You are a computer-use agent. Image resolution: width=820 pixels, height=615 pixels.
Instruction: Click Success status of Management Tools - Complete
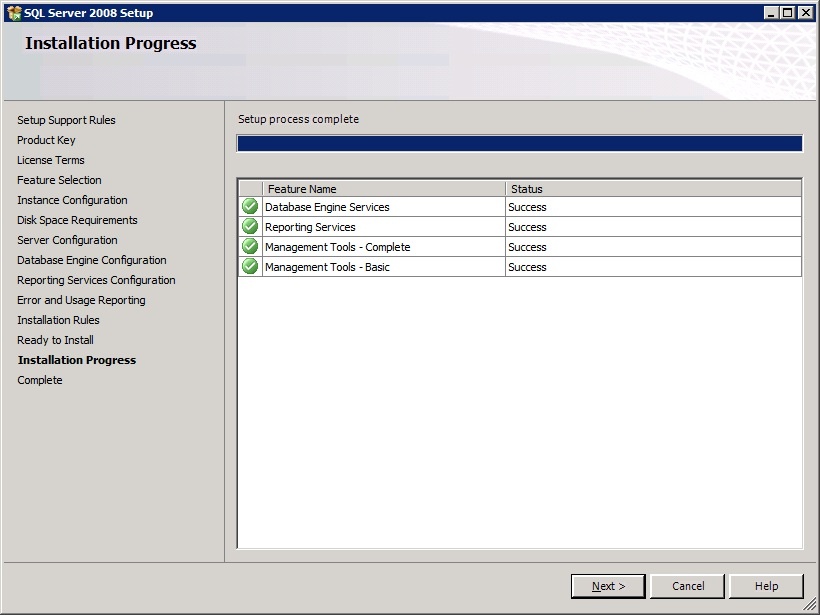coord(527,247)
